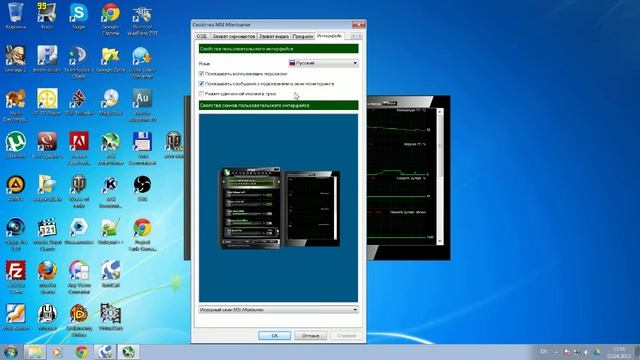The width and height of the screenshot is (640, 360).
Task: Click the language indicator in system tray
Action: click(x=544, y=352)
